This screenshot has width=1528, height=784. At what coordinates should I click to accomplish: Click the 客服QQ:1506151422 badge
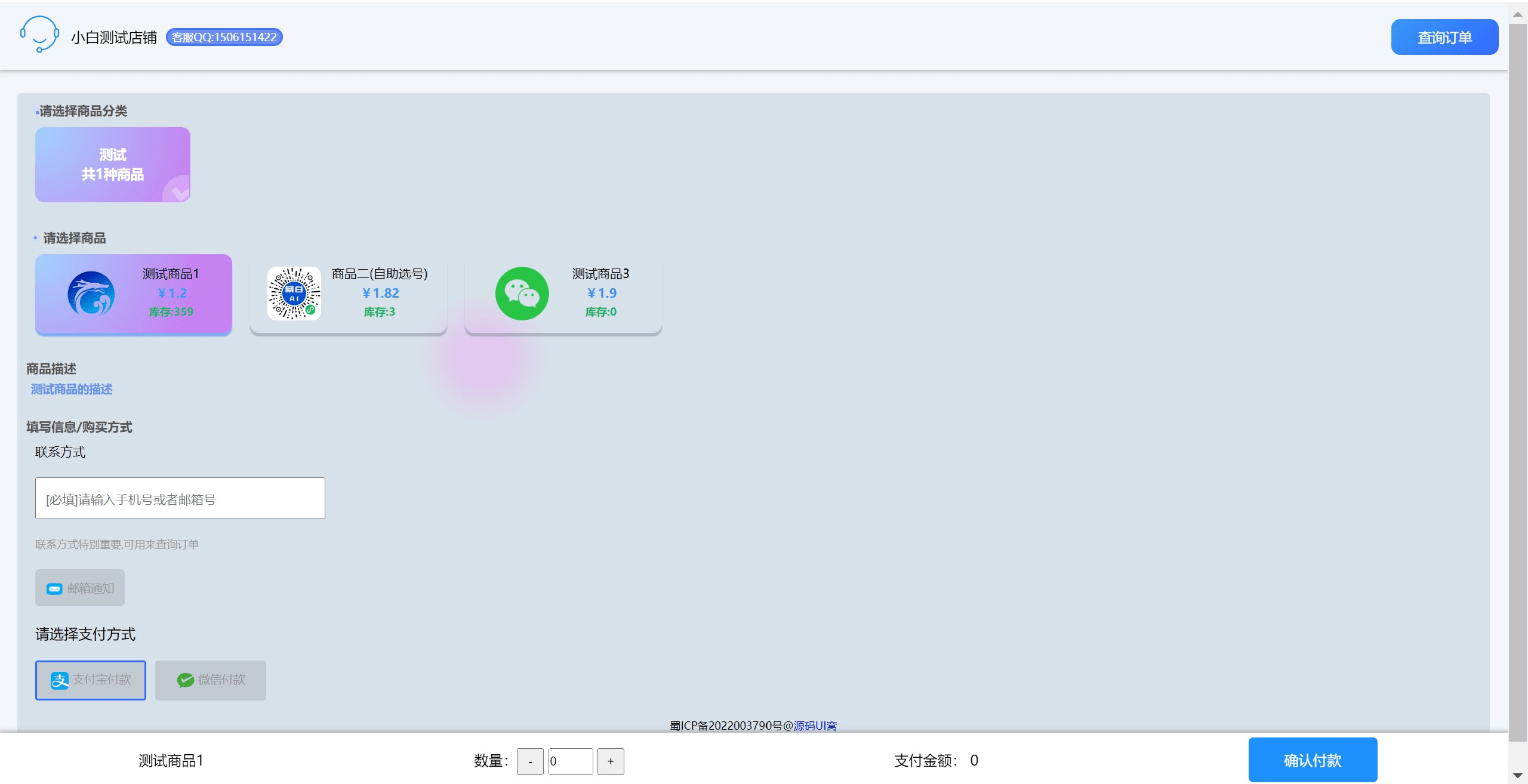tap(224, 37)
